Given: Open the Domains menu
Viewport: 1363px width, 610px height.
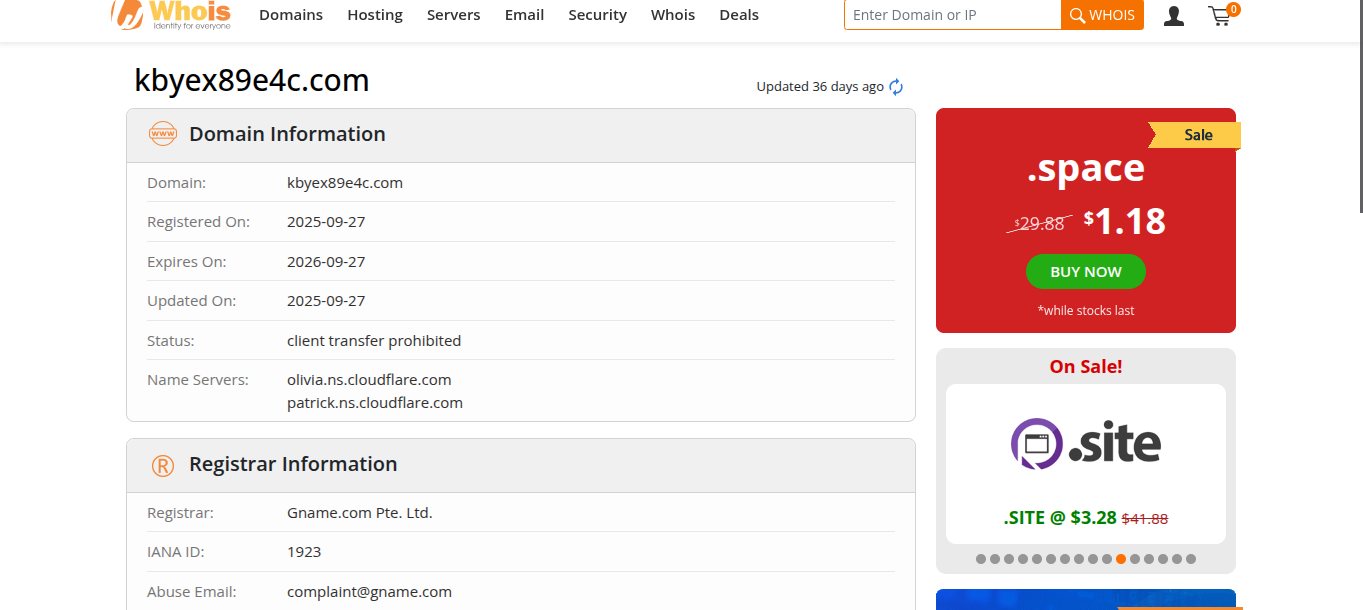Looking at the screenshot, I should (291, 15).
